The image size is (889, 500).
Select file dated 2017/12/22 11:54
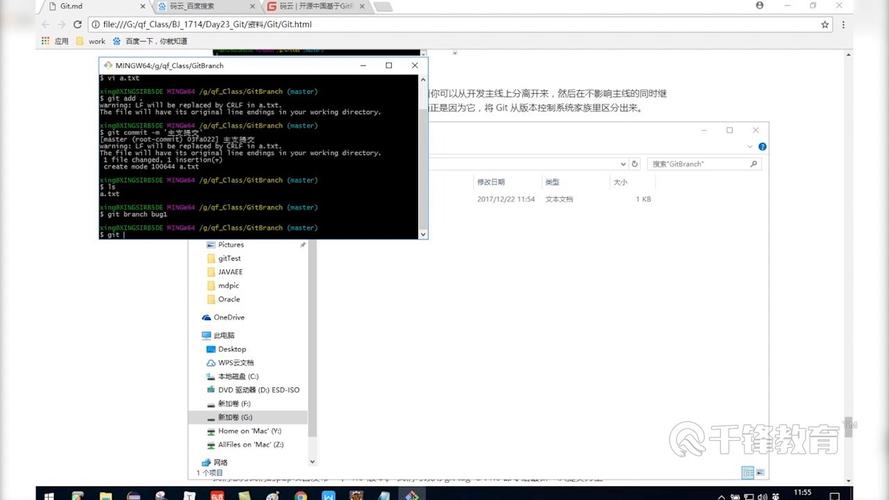(506, 199)
